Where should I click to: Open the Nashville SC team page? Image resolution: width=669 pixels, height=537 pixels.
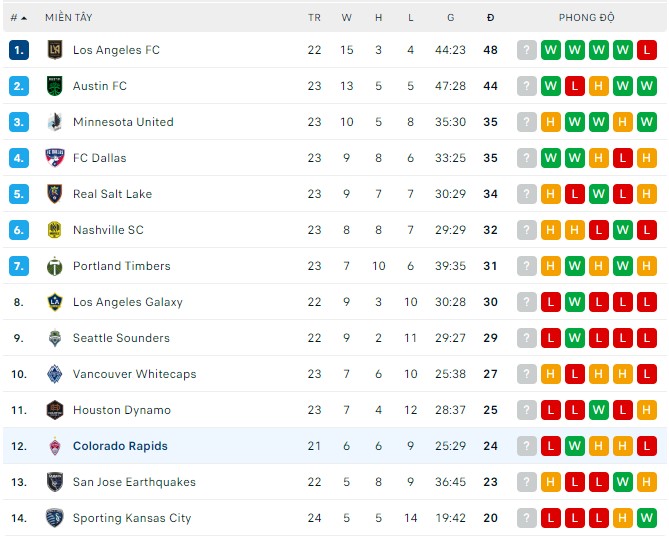click(x=108, y=230)
